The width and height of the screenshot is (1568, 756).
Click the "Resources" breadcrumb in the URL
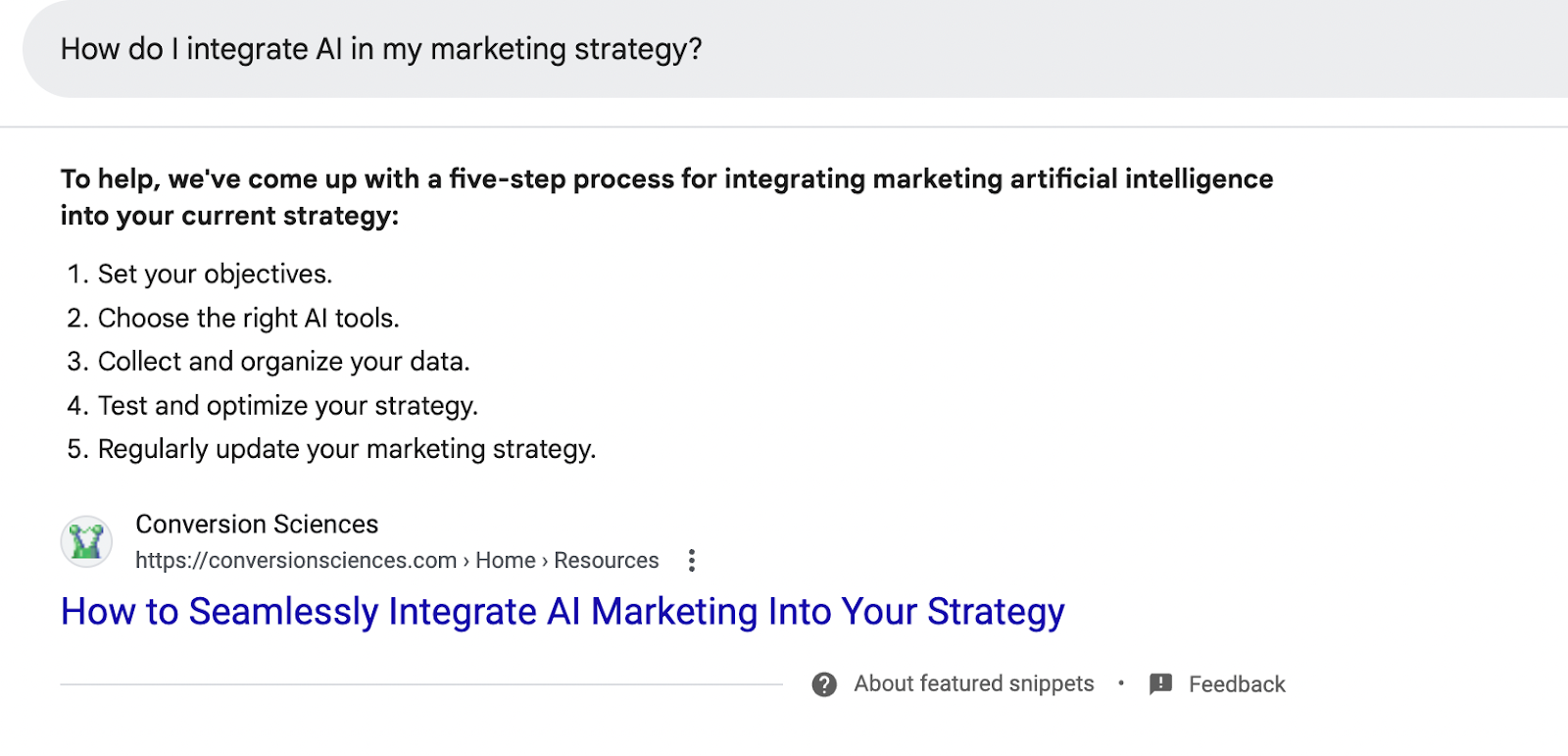(x=607, y=561)
